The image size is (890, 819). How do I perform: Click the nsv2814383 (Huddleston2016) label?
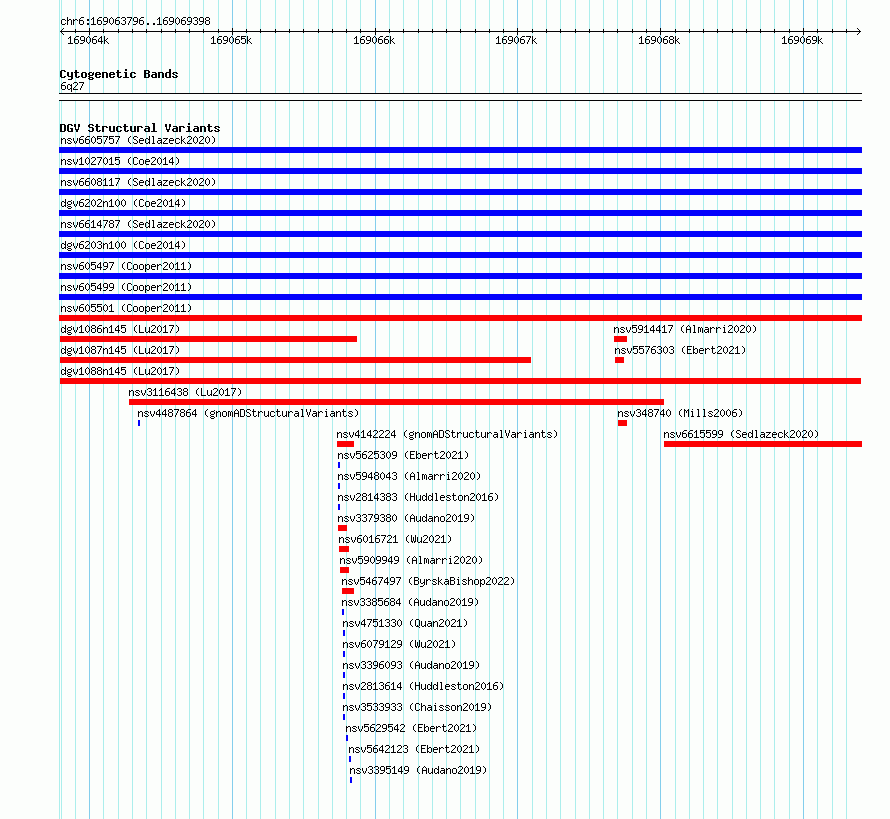[x=418, y=497]
